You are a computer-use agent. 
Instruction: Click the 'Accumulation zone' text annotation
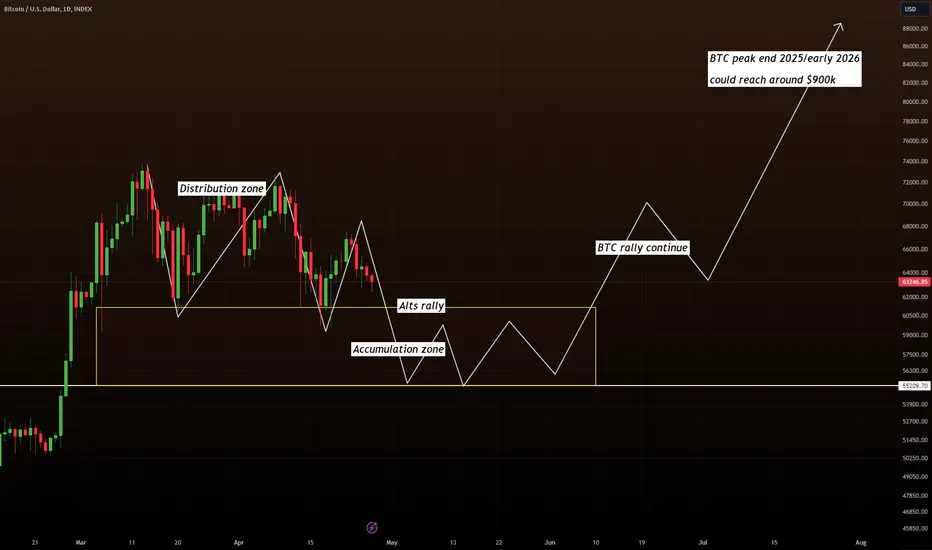click(398, 349)
